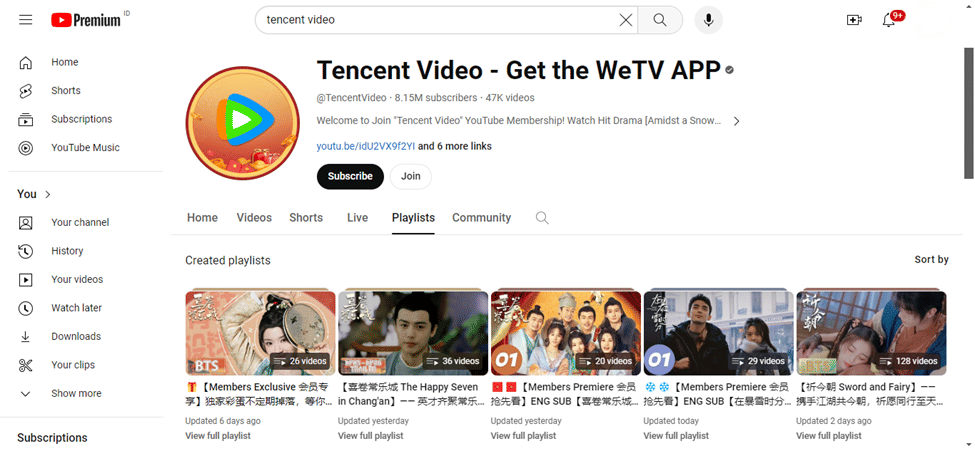Go to YouTube Premium home logo
The width and height of the screenshot is (975, 451).
86,20
